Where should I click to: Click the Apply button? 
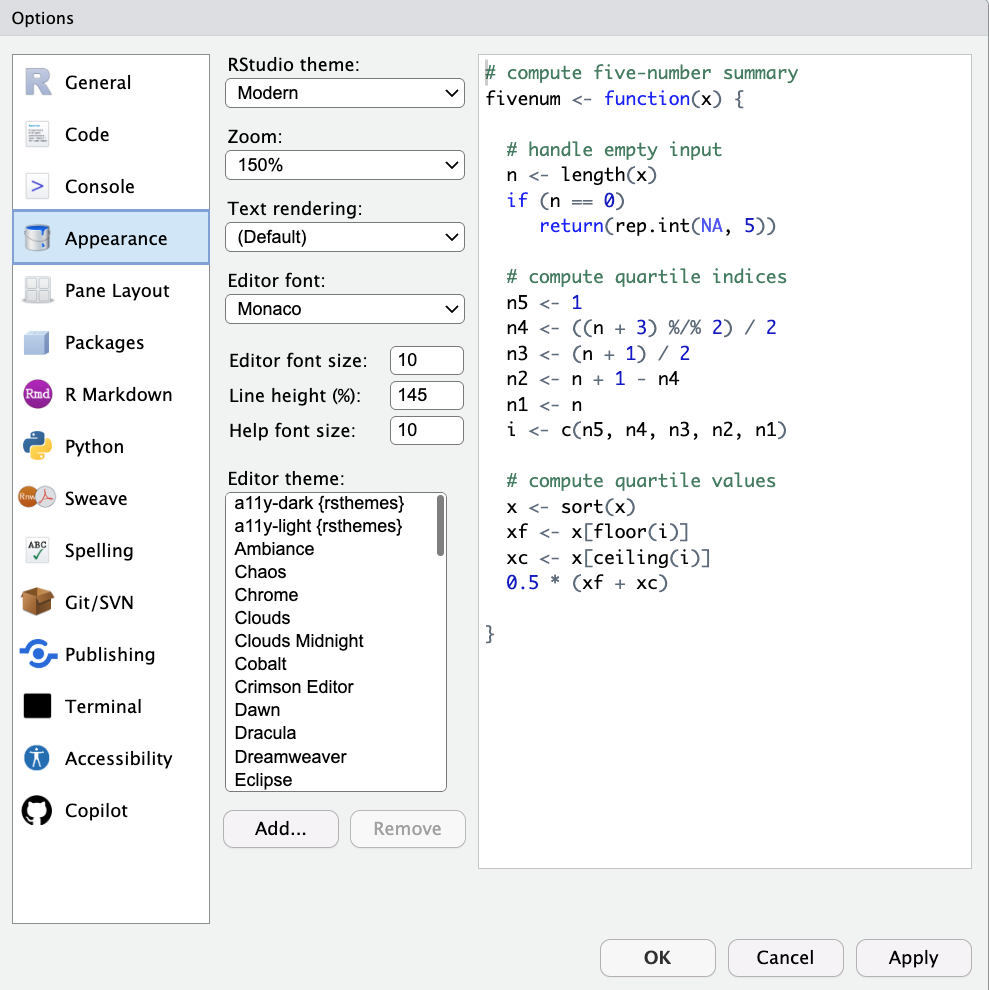913,958
